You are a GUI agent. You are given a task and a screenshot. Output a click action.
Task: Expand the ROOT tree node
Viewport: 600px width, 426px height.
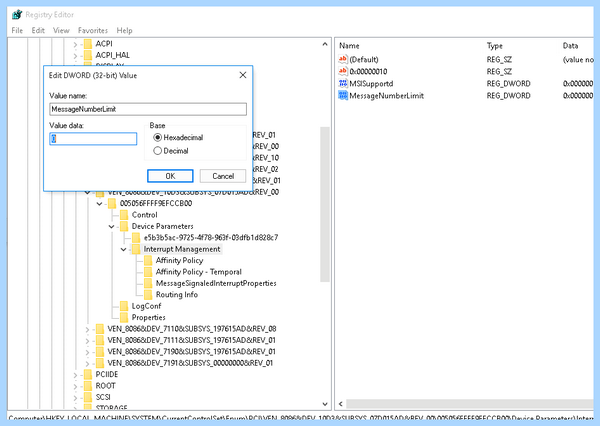point(75,387)
